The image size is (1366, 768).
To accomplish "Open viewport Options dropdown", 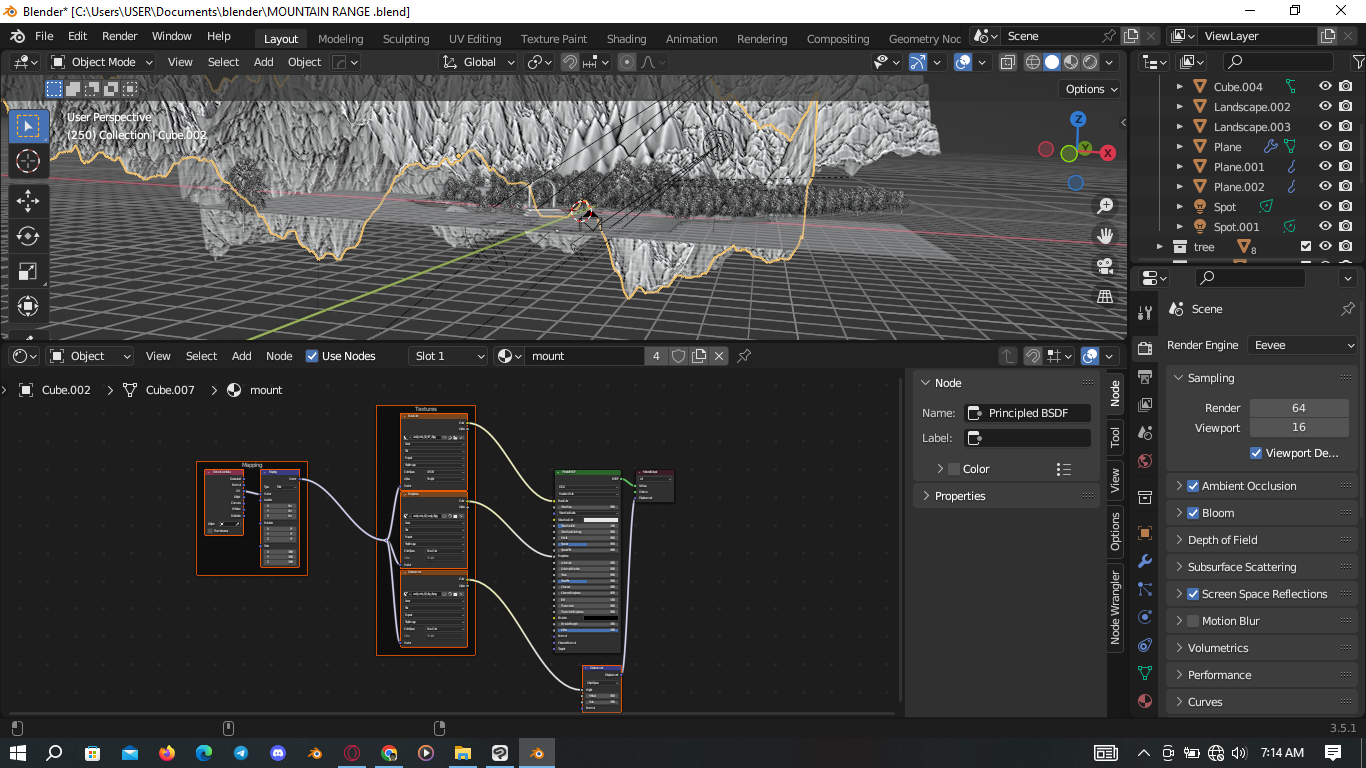I will [1091, 89].
